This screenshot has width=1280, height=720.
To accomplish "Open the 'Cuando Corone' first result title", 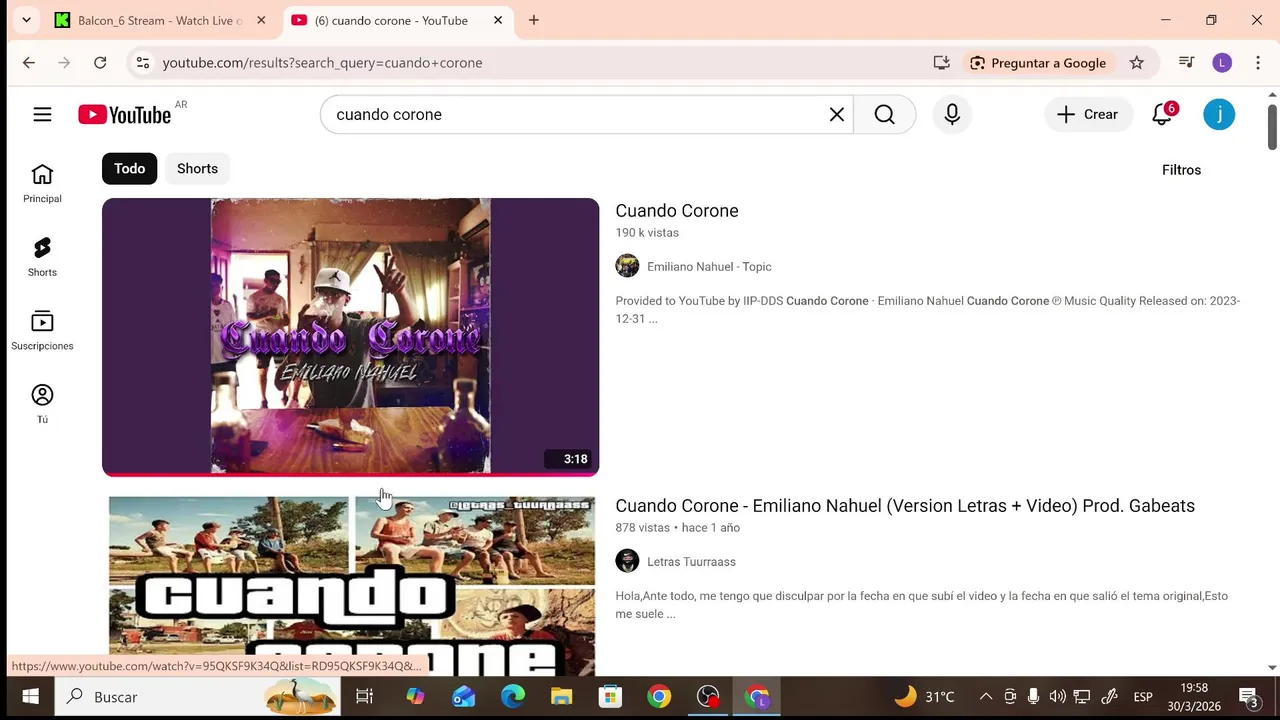I will [x=677, y=211].
